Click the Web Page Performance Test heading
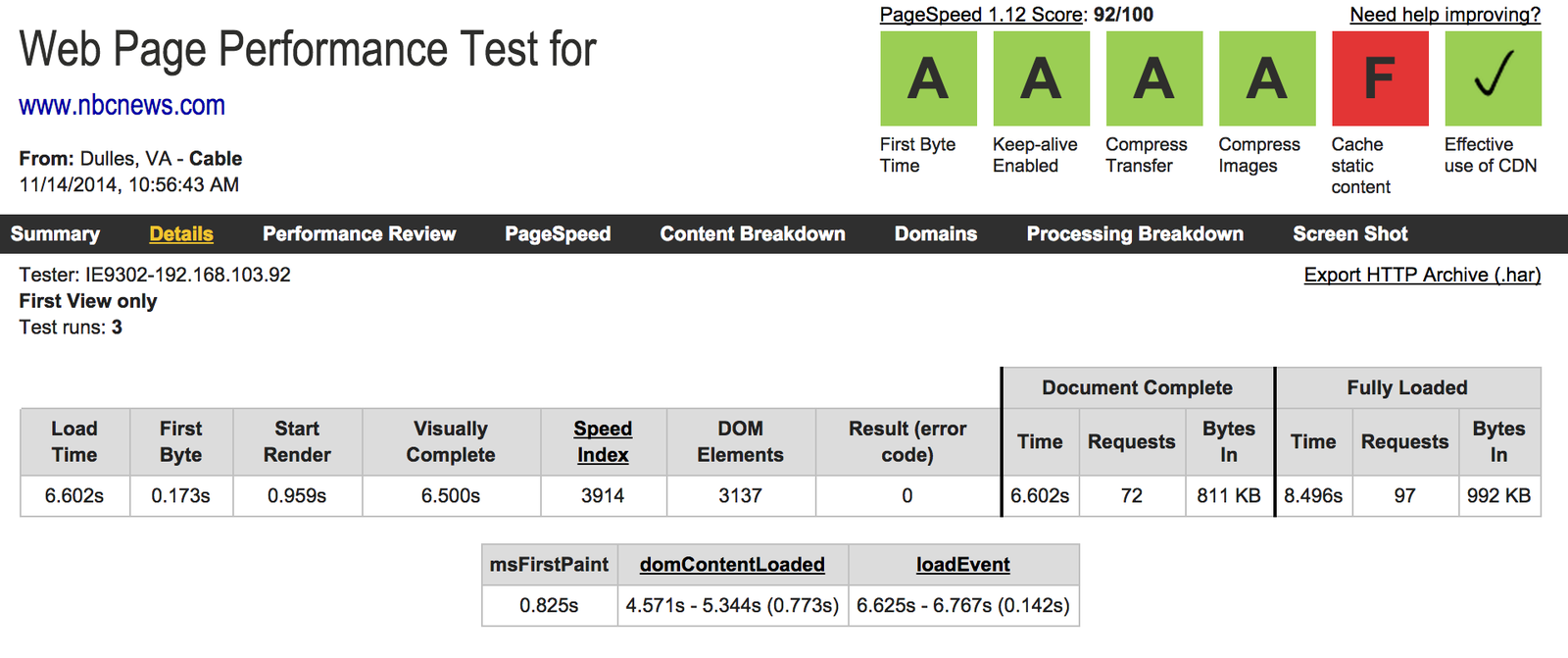 coord(308,49)
